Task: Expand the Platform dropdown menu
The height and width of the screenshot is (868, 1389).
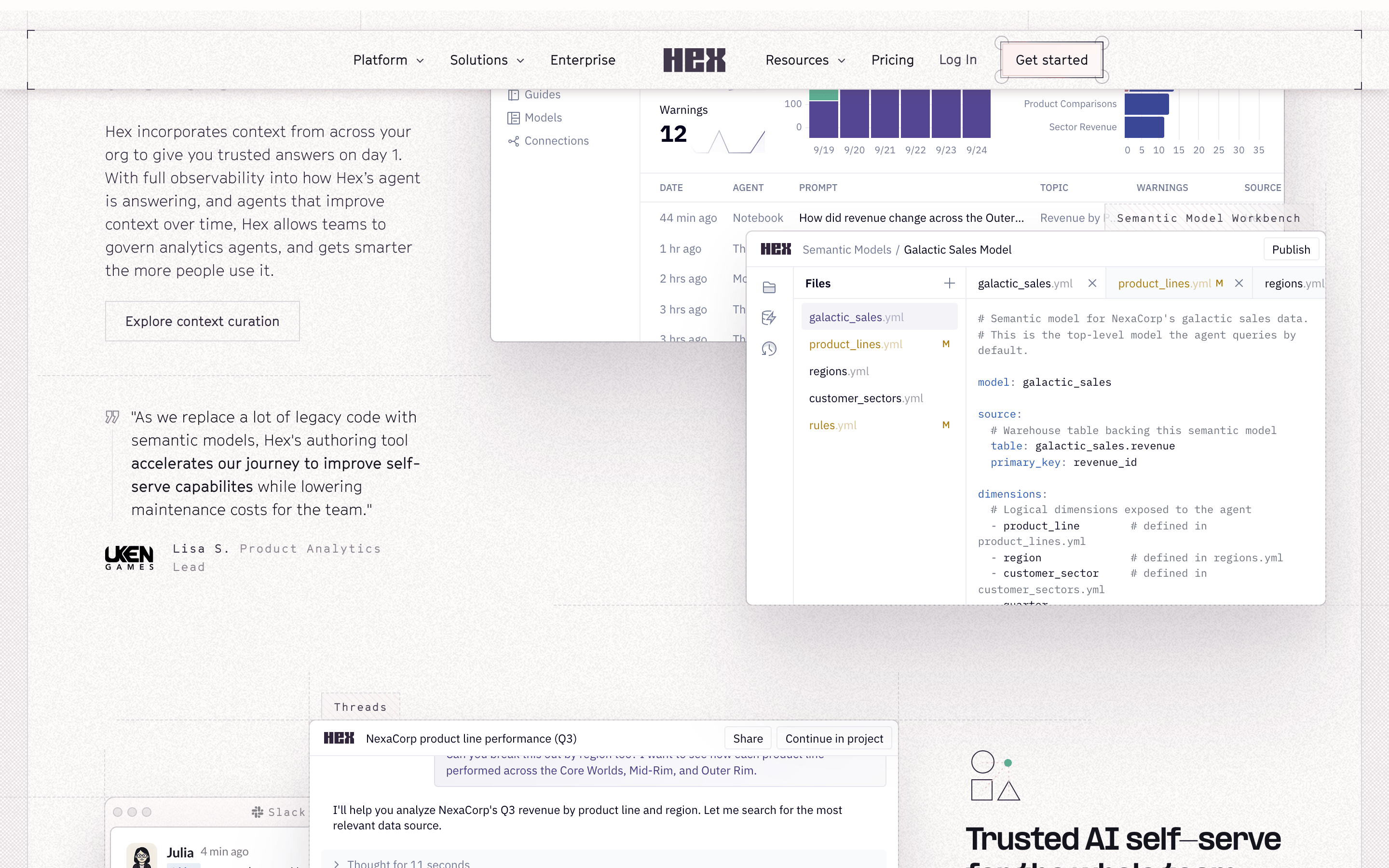Action: pyautogui.click(x=388, y=60)
